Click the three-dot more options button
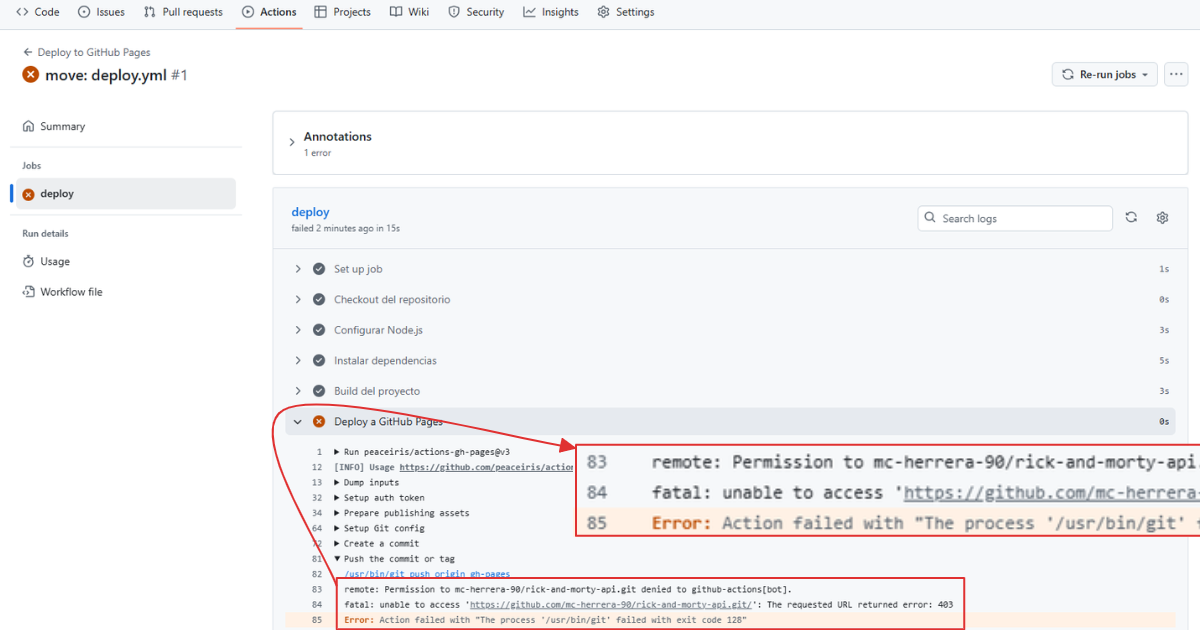The height and width of the screenshot is (630, 1200). [1176, 74]
